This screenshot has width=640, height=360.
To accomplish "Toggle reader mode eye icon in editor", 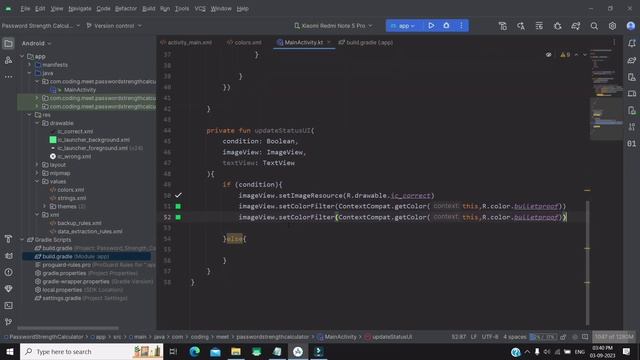I will [549, 55].
